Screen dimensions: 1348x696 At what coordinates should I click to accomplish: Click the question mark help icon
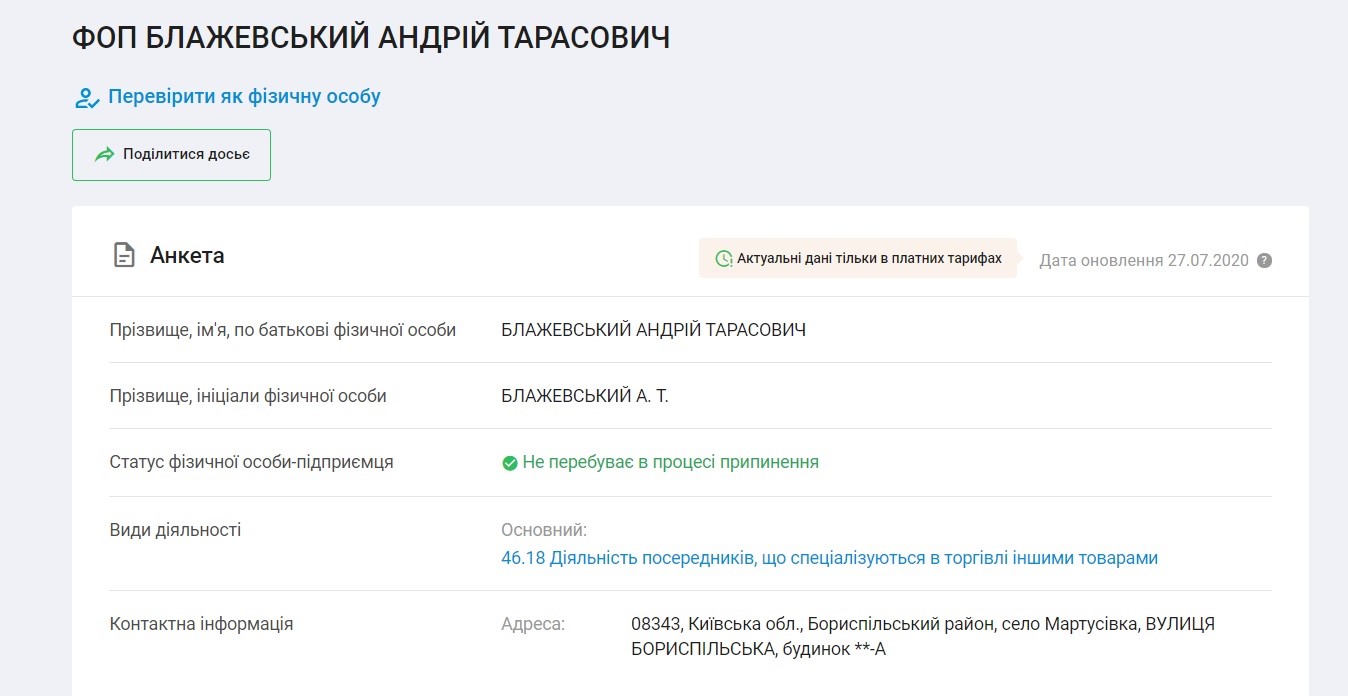[1264, 261]
